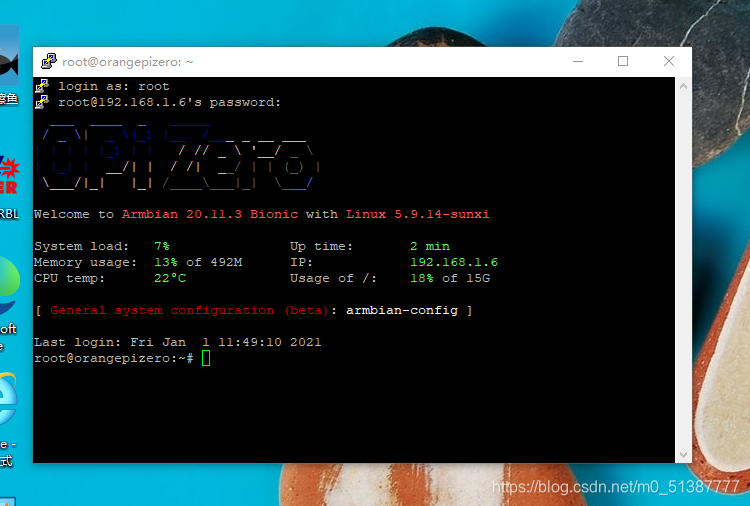The width and height of the screenshot is (750, 506).
Task: Click the "IP:" label
Action: [301, 263]
